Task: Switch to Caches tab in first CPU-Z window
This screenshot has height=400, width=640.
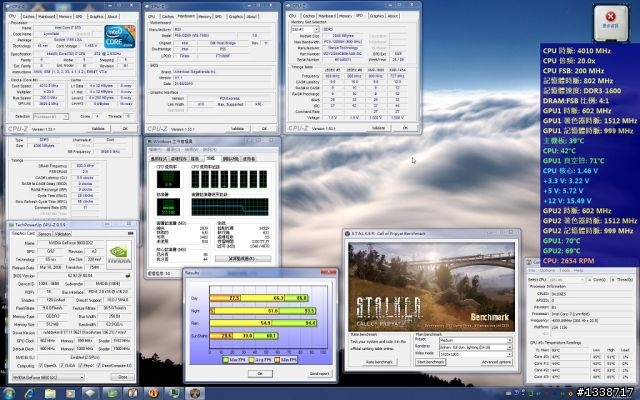Action: point(28,16)
